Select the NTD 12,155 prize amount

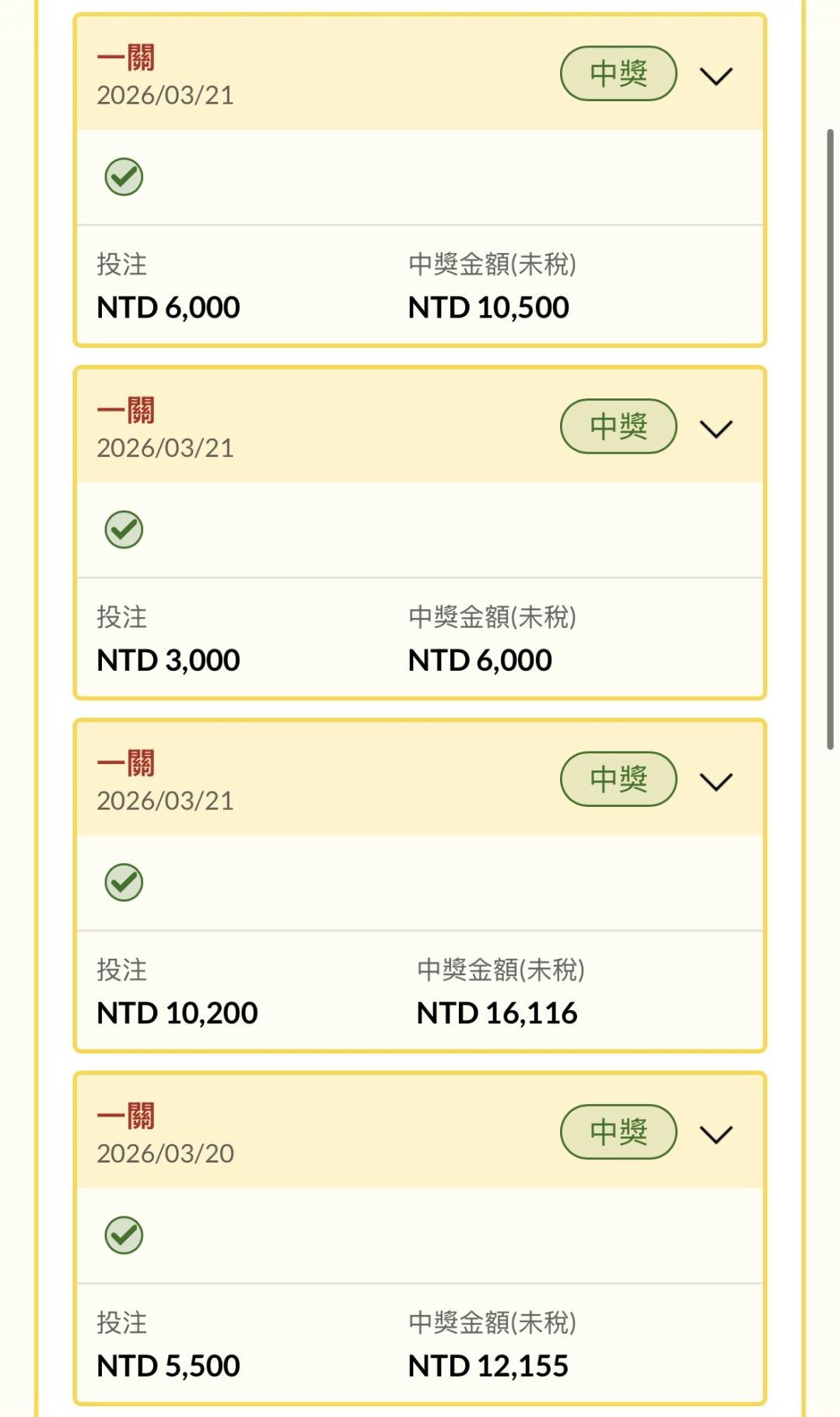tap(488, 1366)
